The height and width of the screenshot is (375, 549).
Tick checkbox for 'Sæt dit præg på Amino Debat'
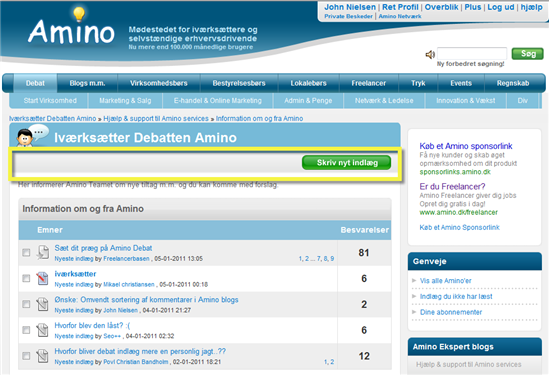[x=26, y=252]
